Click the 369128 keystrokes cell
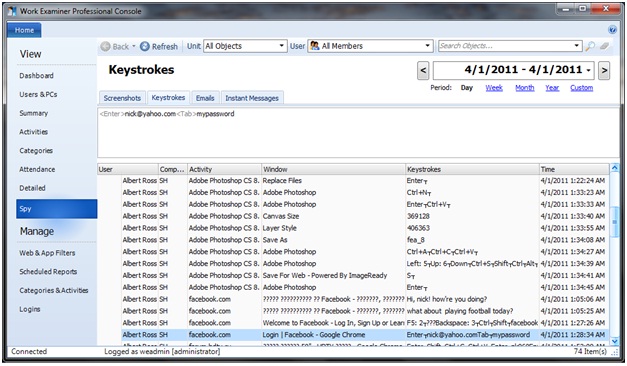This screenshot has width=627, height=366. [x=472, y=216]
